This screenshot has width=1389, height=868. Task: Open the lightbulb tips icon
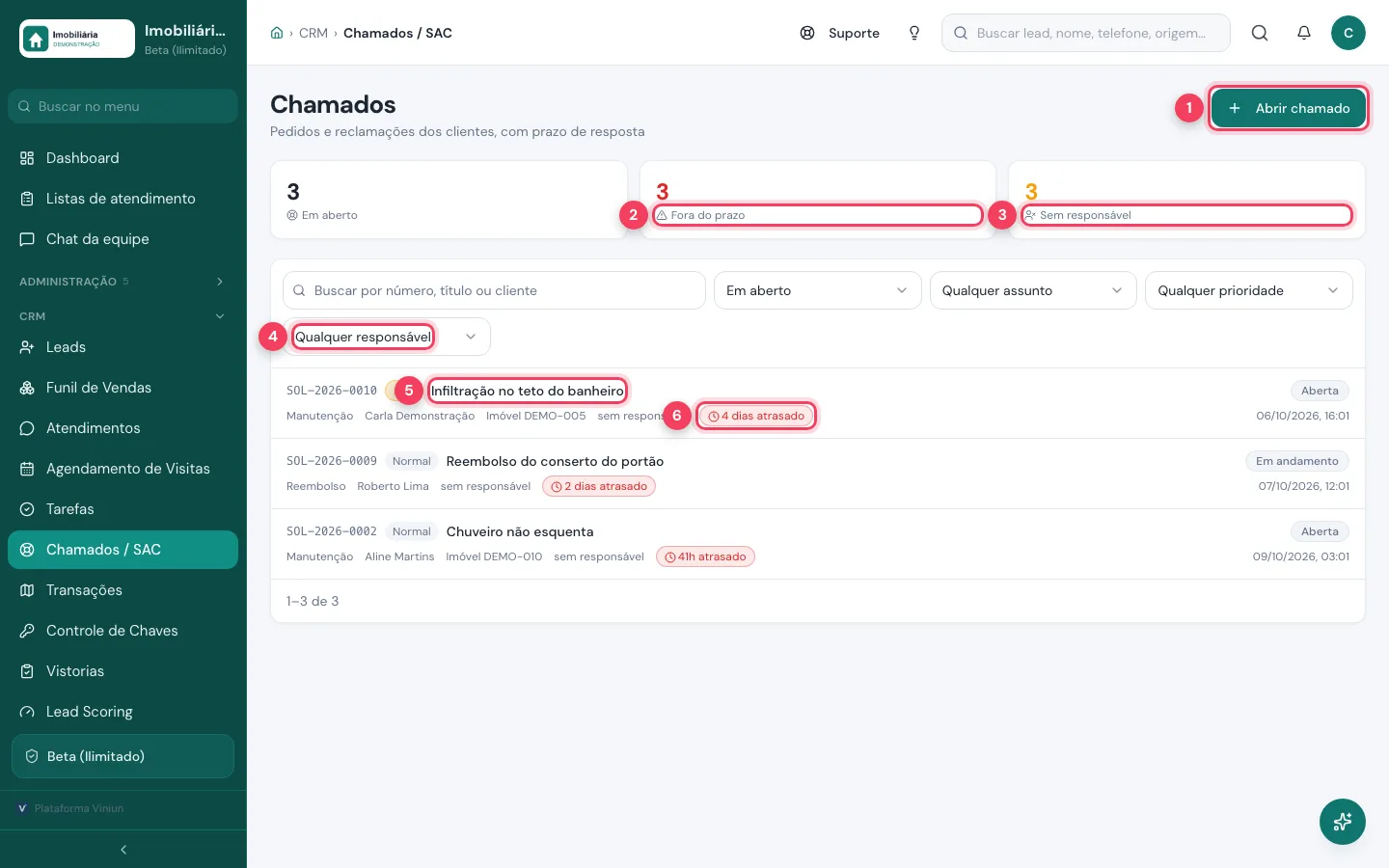tap(914, 33)
